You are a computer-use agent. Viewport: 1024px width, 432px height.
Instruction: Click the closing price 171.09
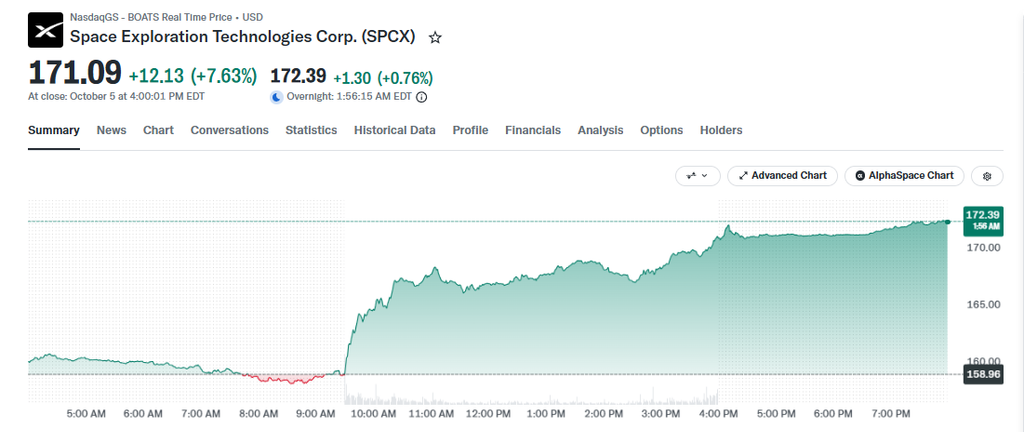(74, 72)
